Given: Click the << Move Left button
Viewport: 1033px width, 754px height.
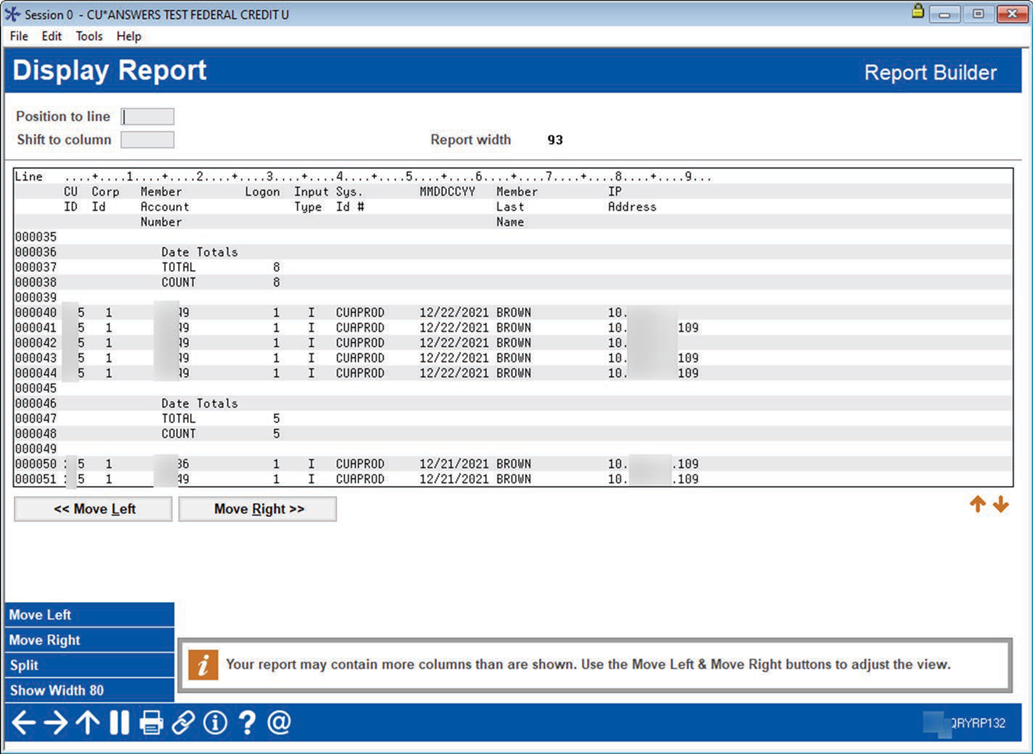Looking at the screenshot, I should 94,509.
